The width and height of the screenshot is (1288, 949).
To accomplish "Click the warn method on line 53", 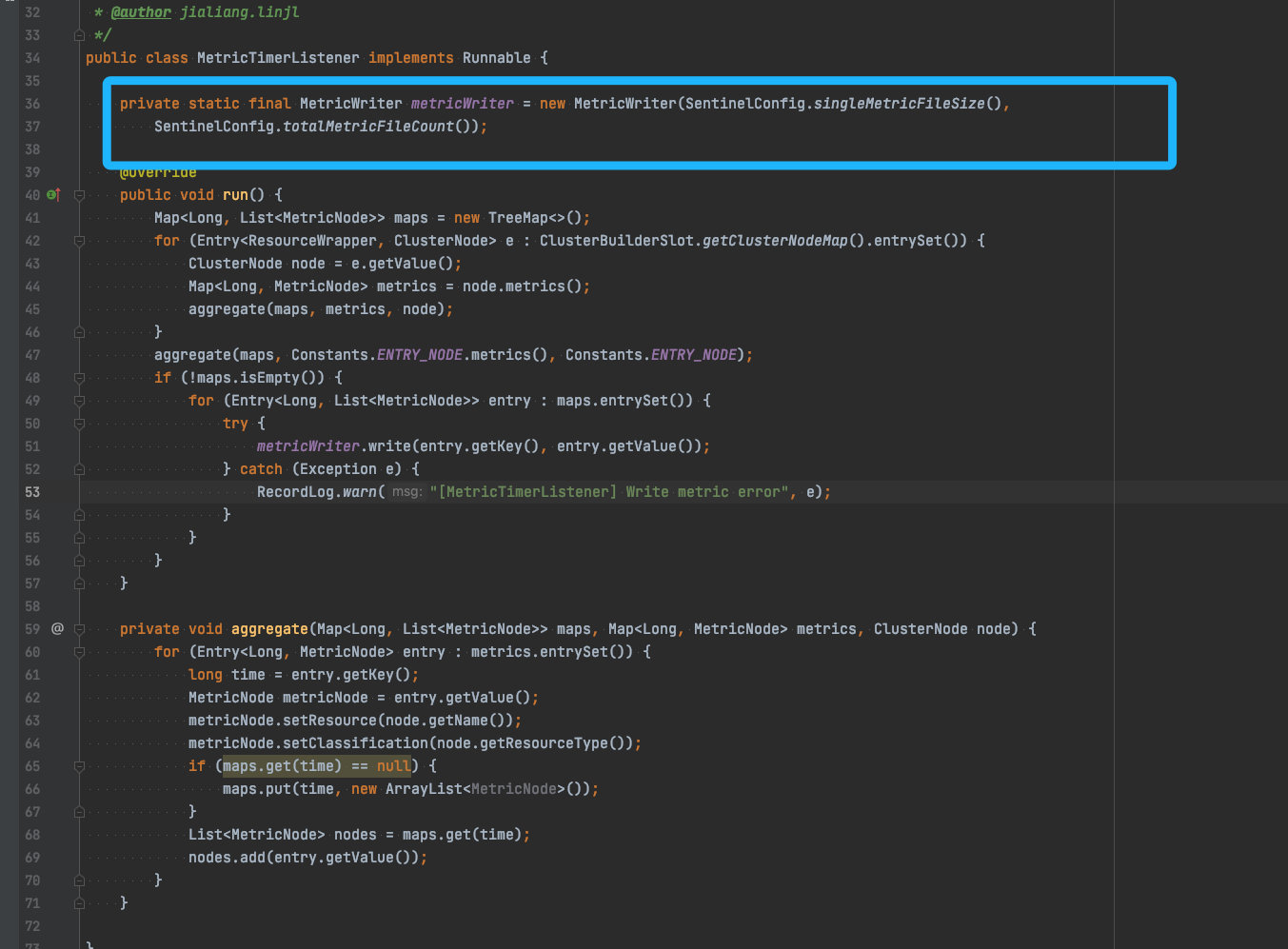I will click(x=360, y=492).
